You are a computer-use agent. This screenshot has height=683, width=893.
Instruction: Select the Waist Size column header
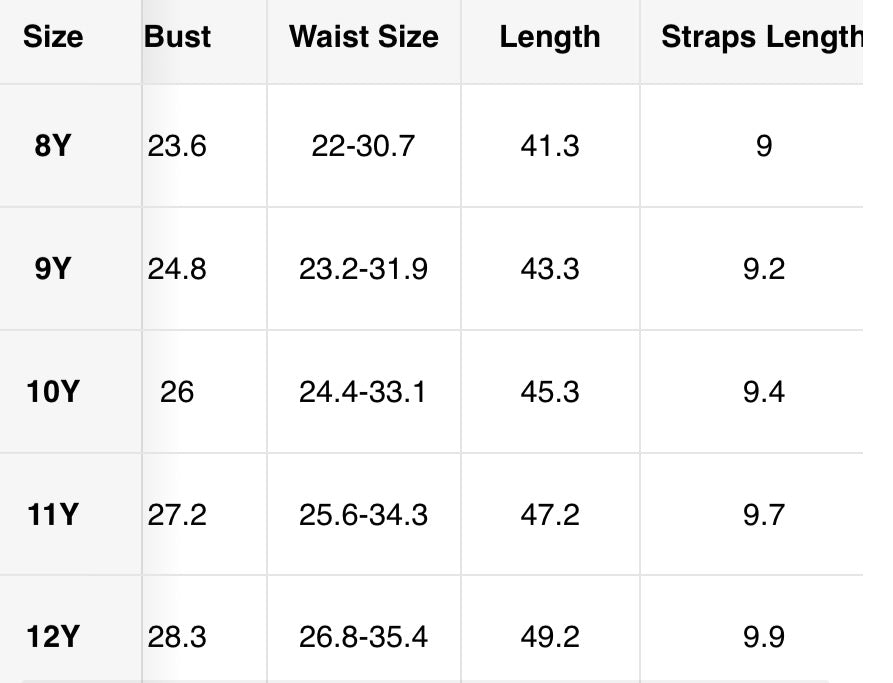coord(364,37)
